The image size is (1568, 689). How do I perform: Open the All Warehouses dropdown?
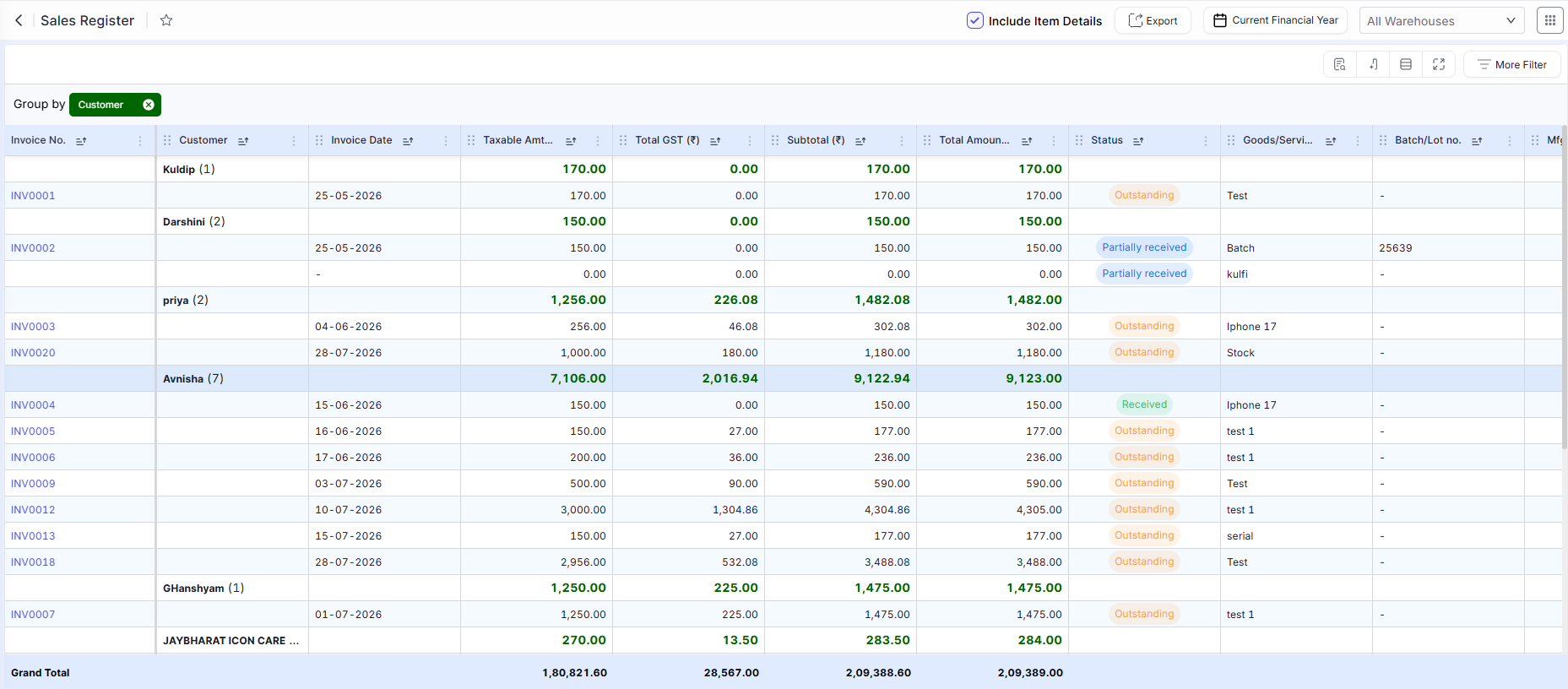pyautogui.click(x=1441, y=20)
